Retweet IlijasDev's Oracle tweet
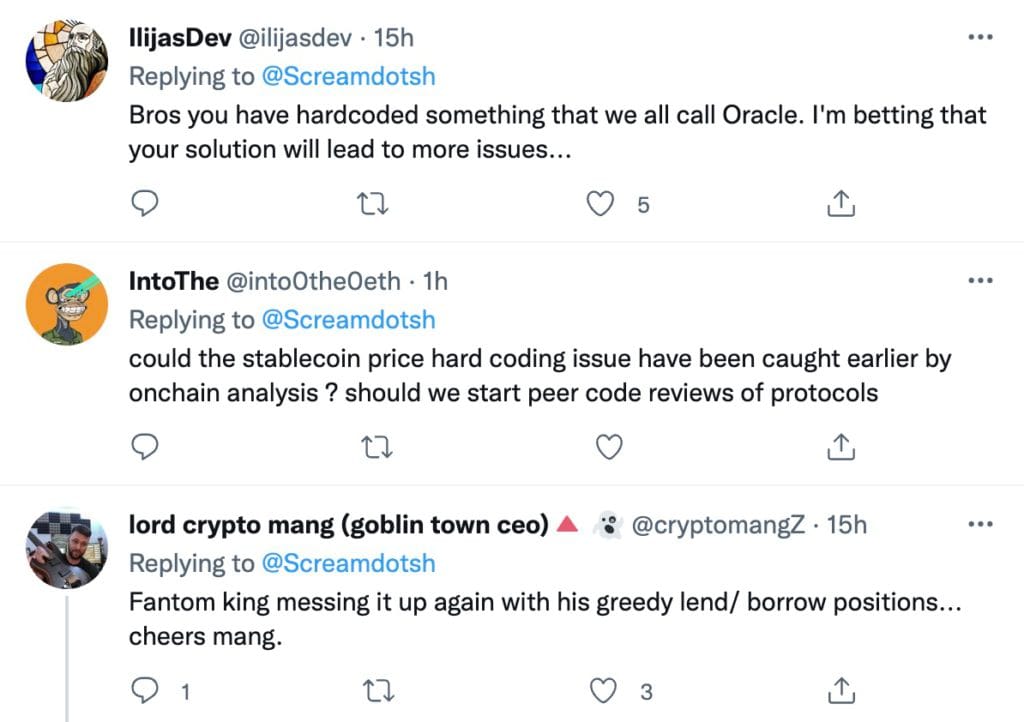This screenshot has height=722, width=1024. (374, 204)
